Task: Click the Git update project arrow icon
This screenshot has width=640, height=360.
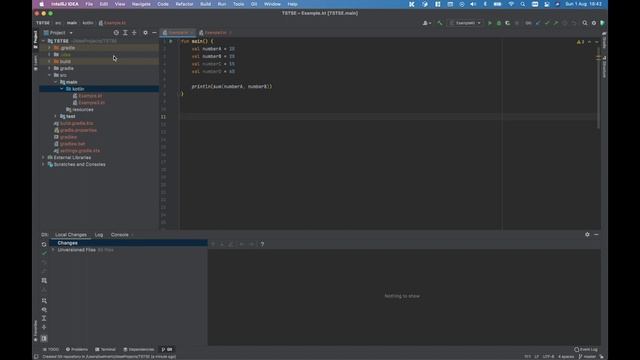Action: (538, 23)
